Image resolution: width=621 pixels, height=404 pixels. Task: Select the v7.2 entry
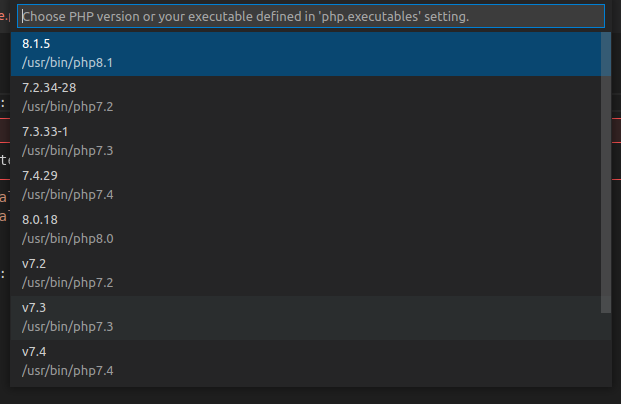pos(34,264)
